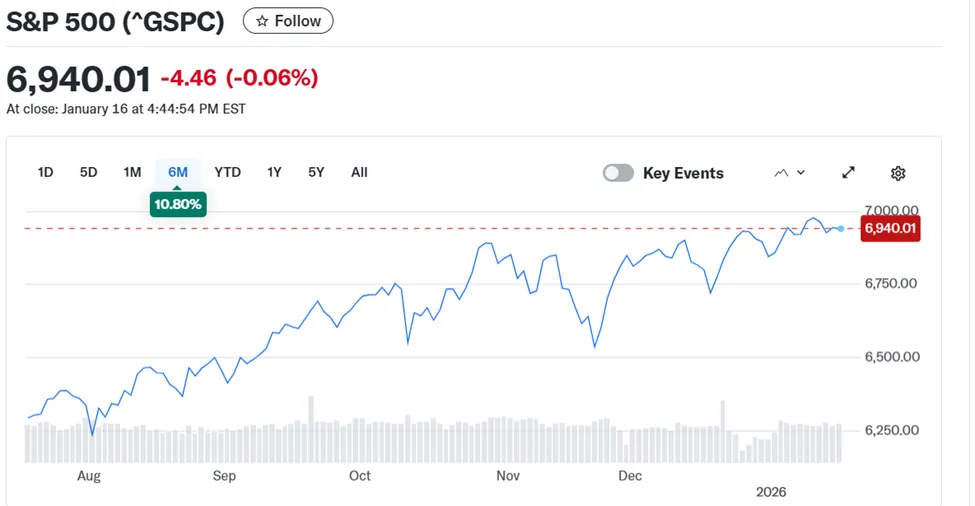Image resolution: width=975 pixels, height=506 pixels.
Task: Toggle the Key Events switch
Action: point(618,173)
